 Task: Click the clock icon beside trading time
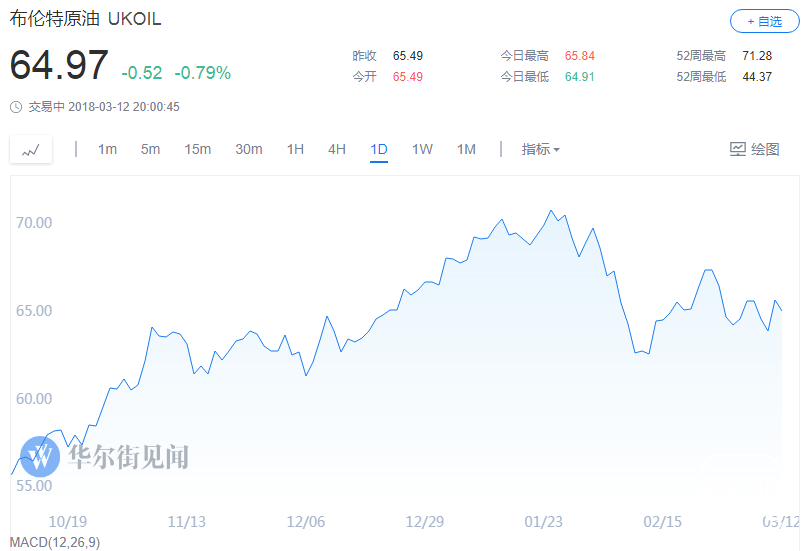click(x=16, y=107)
